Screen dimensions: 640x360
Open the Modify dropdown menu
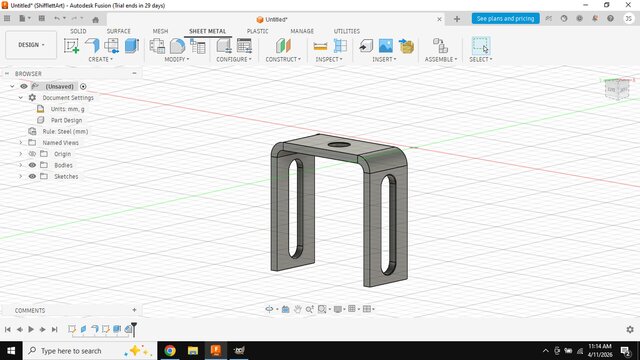(x=177, y=59)
